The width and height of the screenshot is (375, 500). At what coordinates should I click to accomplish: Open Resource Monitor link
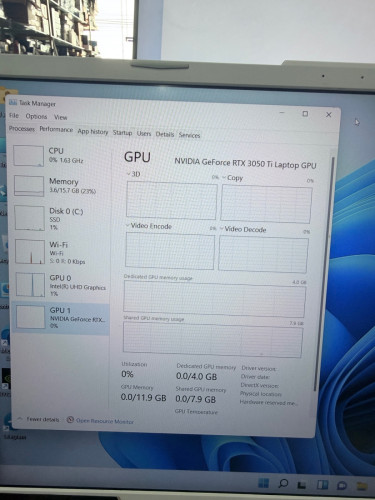(105, 421)
